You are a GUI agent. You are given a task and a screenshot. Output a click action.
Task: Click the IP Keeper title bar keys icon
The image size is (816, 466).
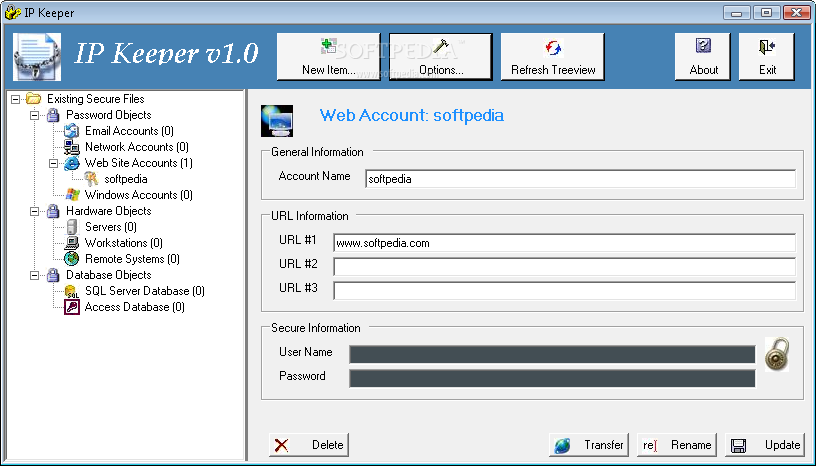pos(12,12)
